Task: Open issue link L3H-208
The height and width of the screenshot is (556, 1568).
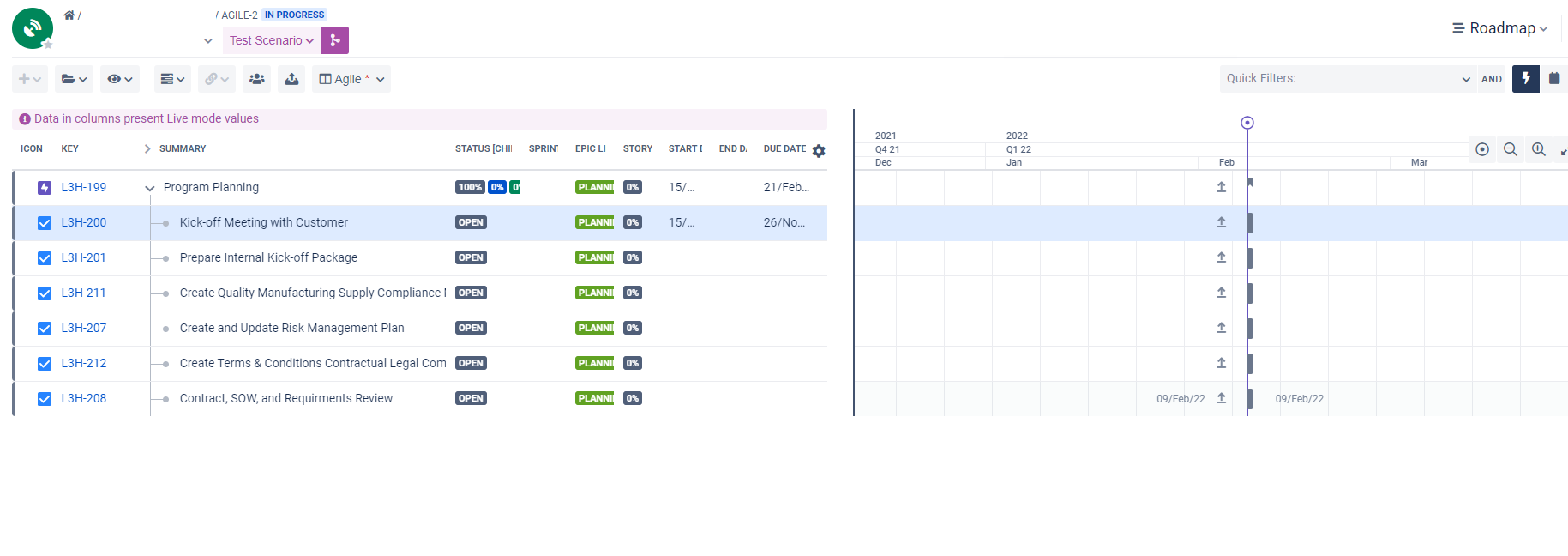Action: click(84, 398)
